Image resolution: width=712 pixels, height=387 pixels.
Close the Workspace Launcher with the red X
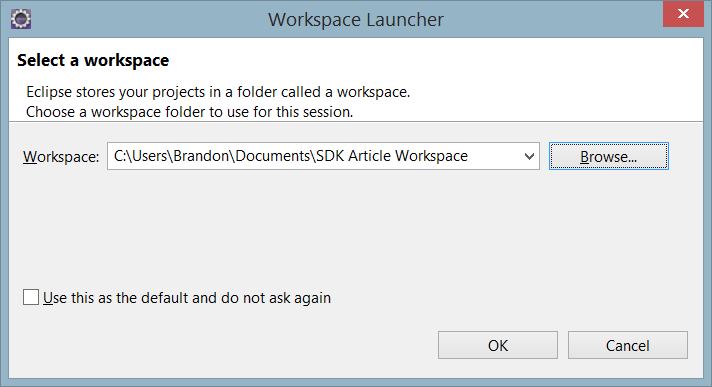pyautogui.click(x=683, y=14)
